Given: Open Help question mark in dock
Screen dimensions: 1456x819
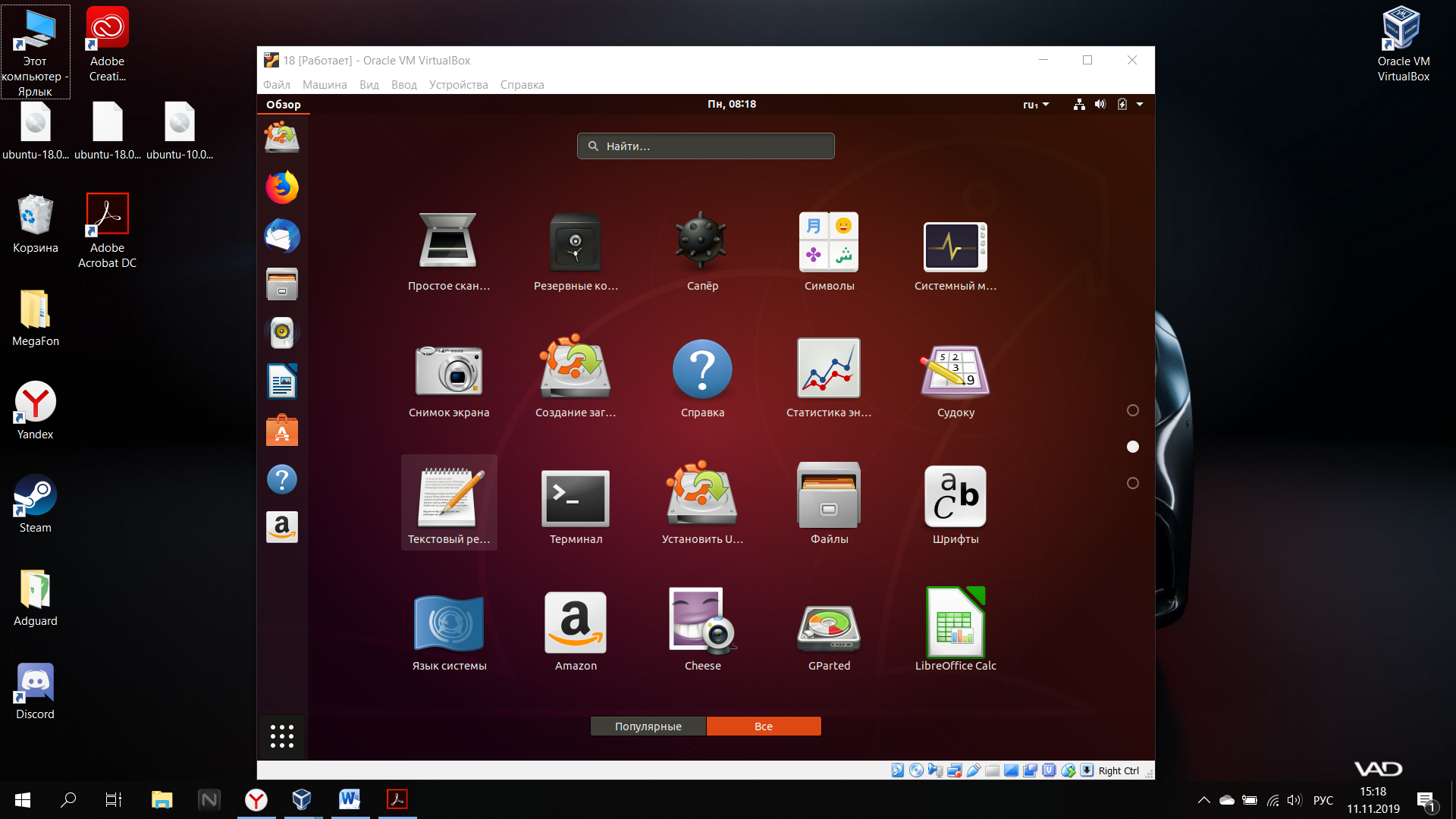Looking at the screenshot, I should (282, 479).
